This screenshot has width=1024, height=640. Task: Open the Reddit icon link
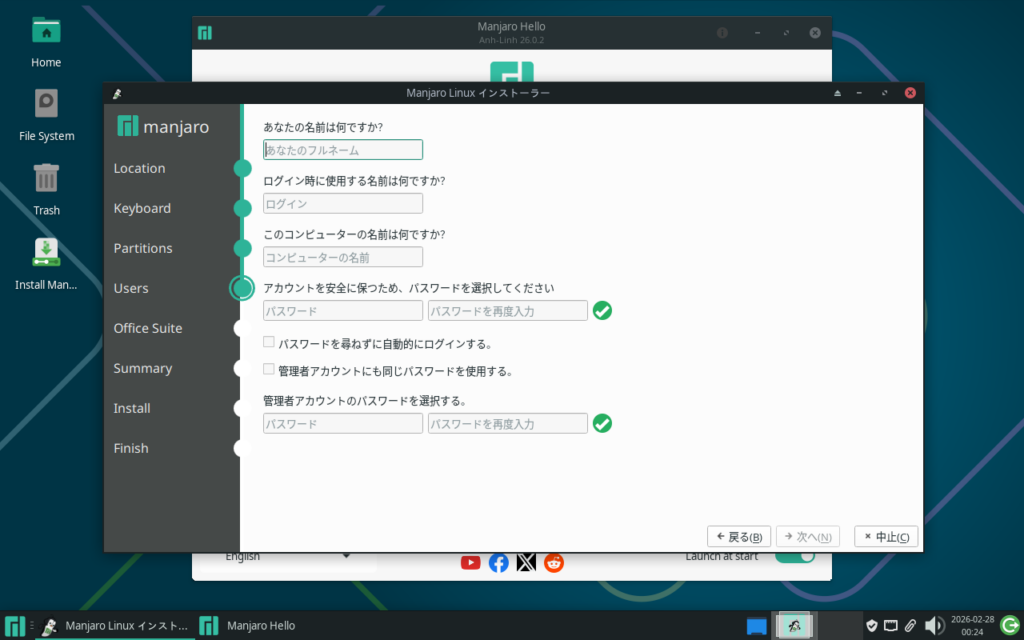point(554,562)
